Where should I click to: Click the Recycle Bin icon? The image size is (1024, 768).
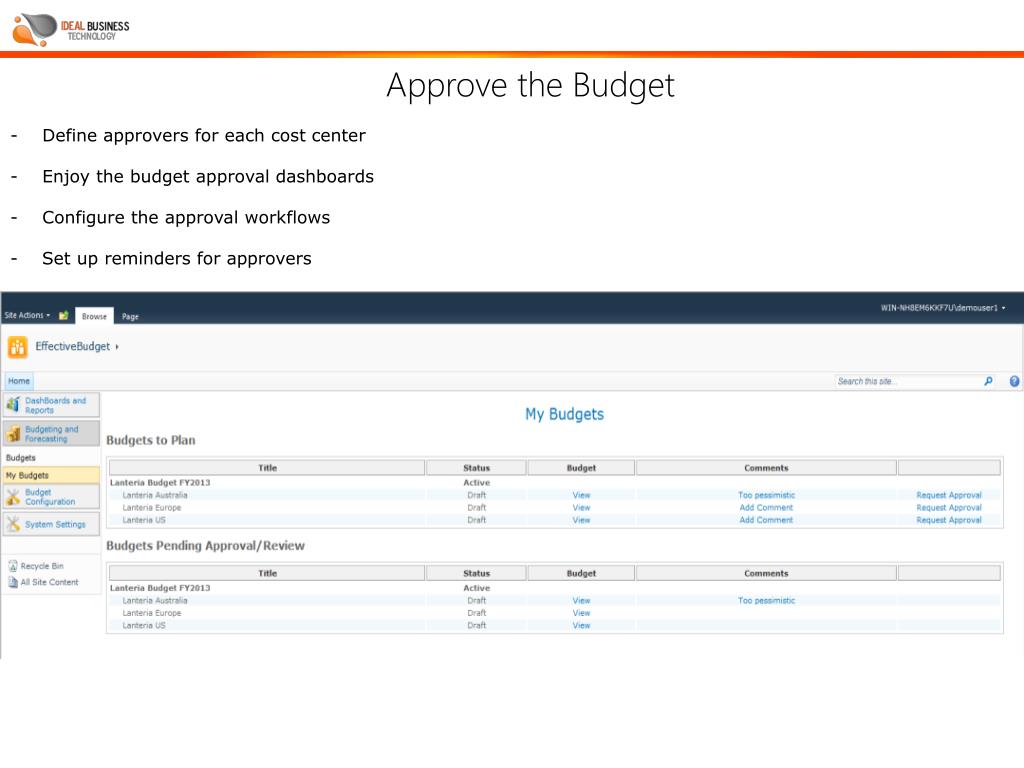12,566
